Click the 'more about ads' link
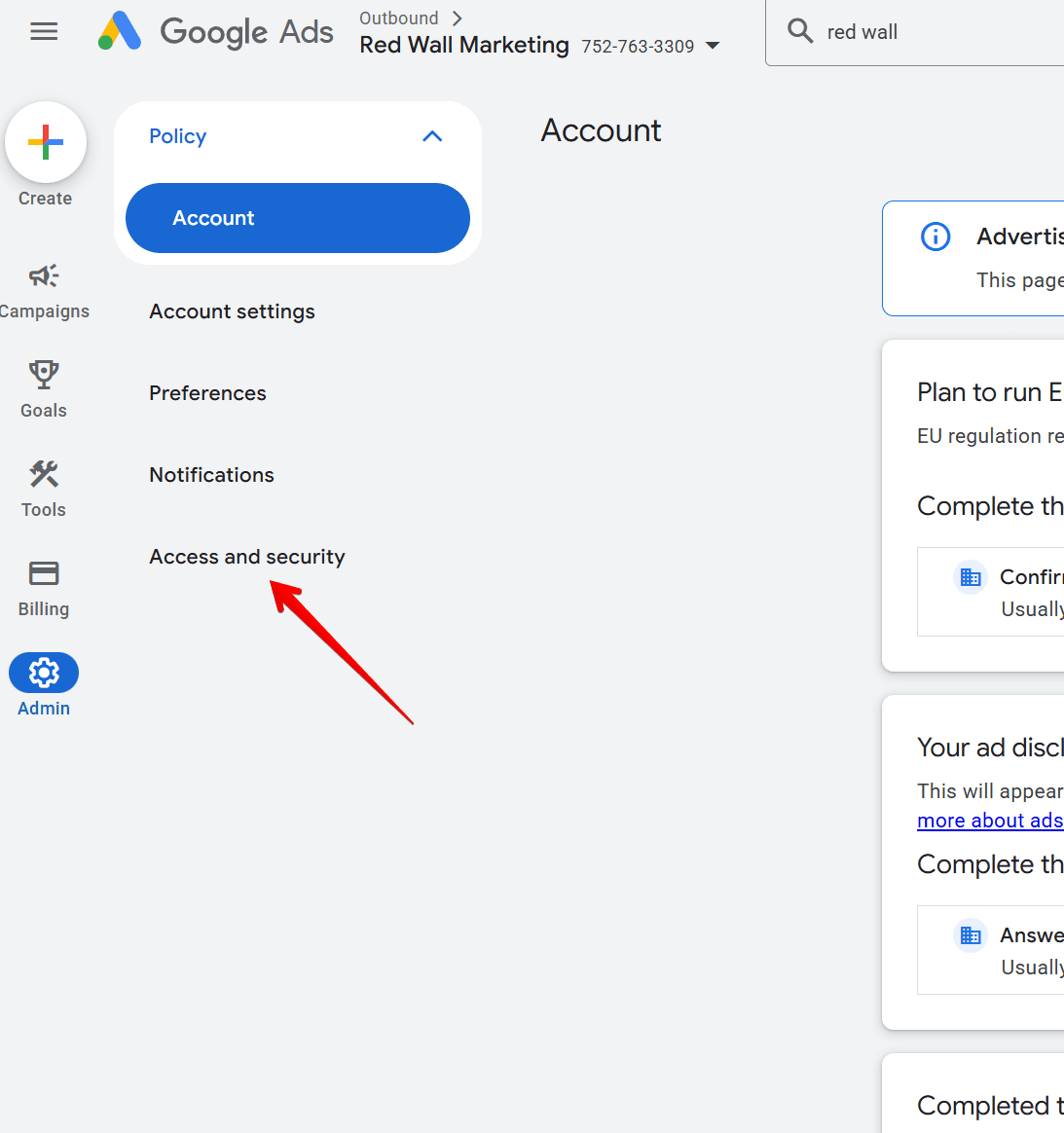This screenshot has width=1064, height=1133. 990,821
